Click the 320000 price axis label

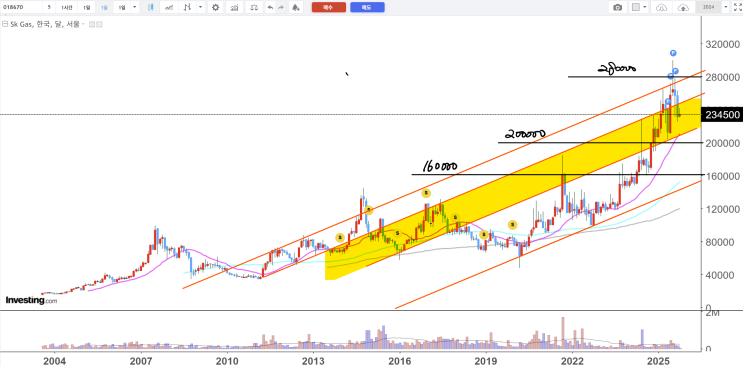tap(722, 44)
